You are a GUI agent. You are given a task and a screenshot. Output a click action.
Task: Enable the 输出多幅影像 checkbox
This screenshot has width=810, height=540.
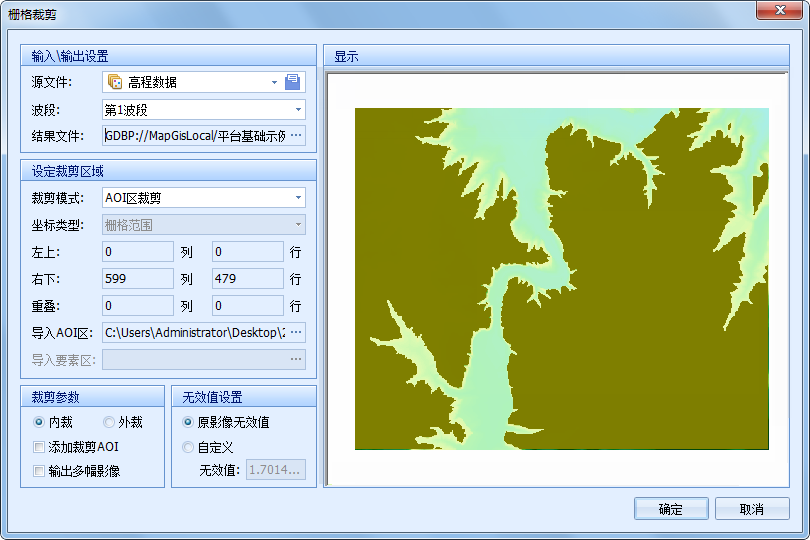[39, 471]
